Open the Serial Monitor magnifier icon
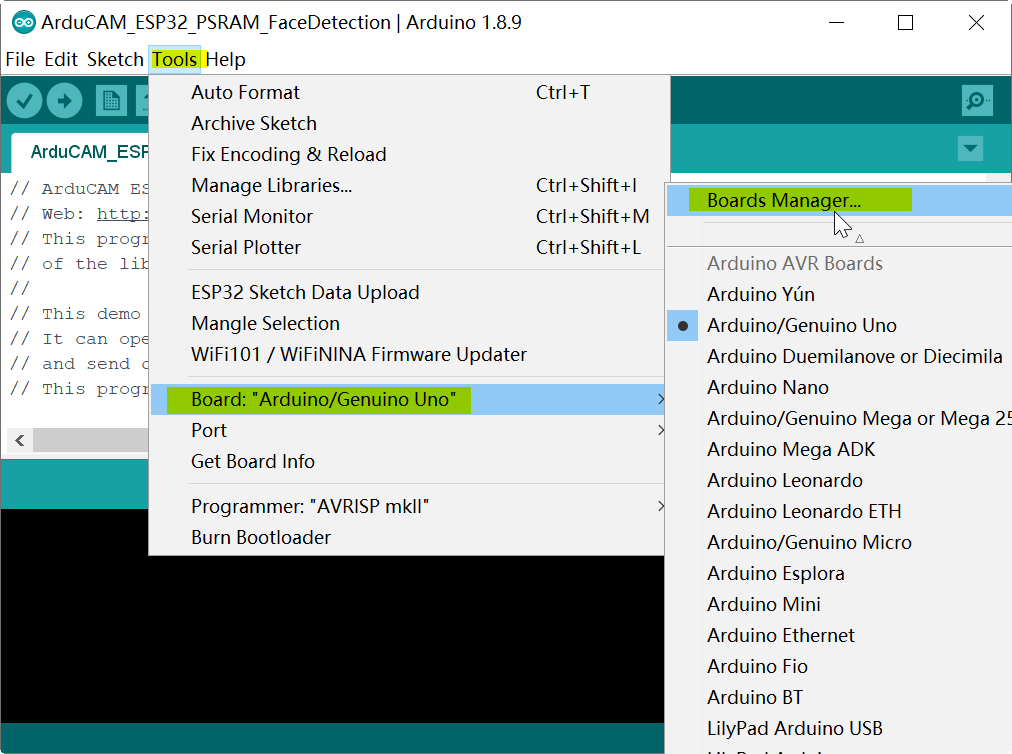 coord(977,101)
